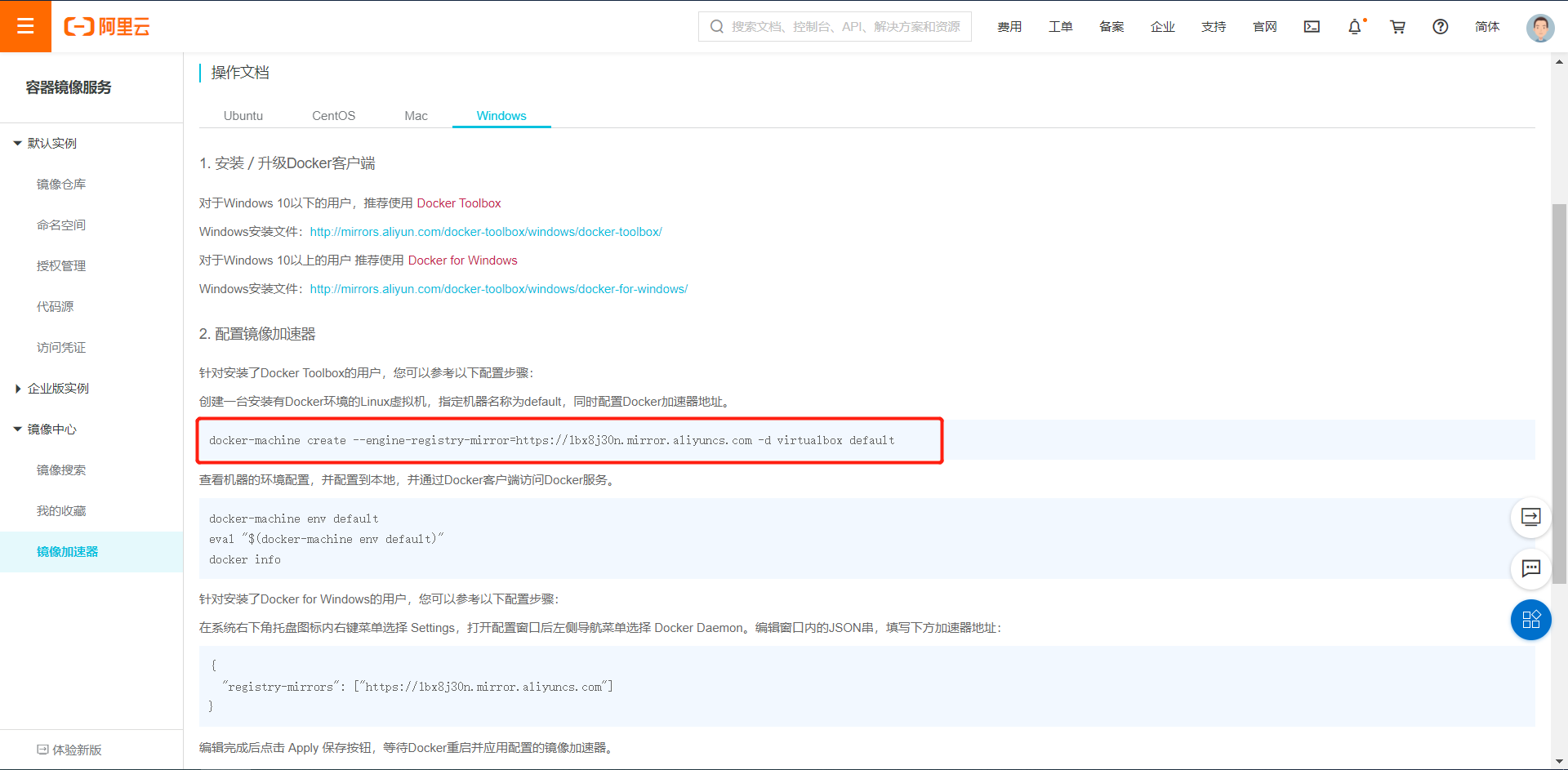Click the scrollbar up arrow

(x=1559, y=61)
